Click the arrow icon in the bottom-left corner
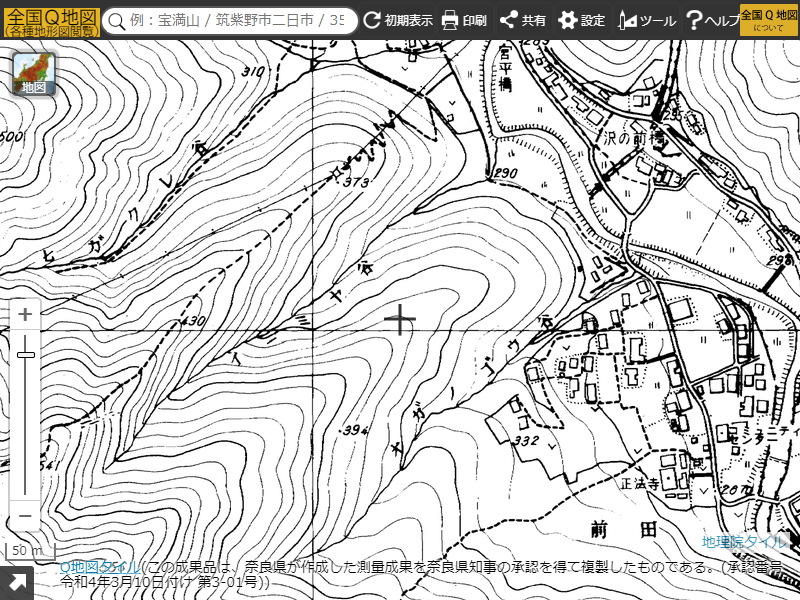 [x=16, y=583]
